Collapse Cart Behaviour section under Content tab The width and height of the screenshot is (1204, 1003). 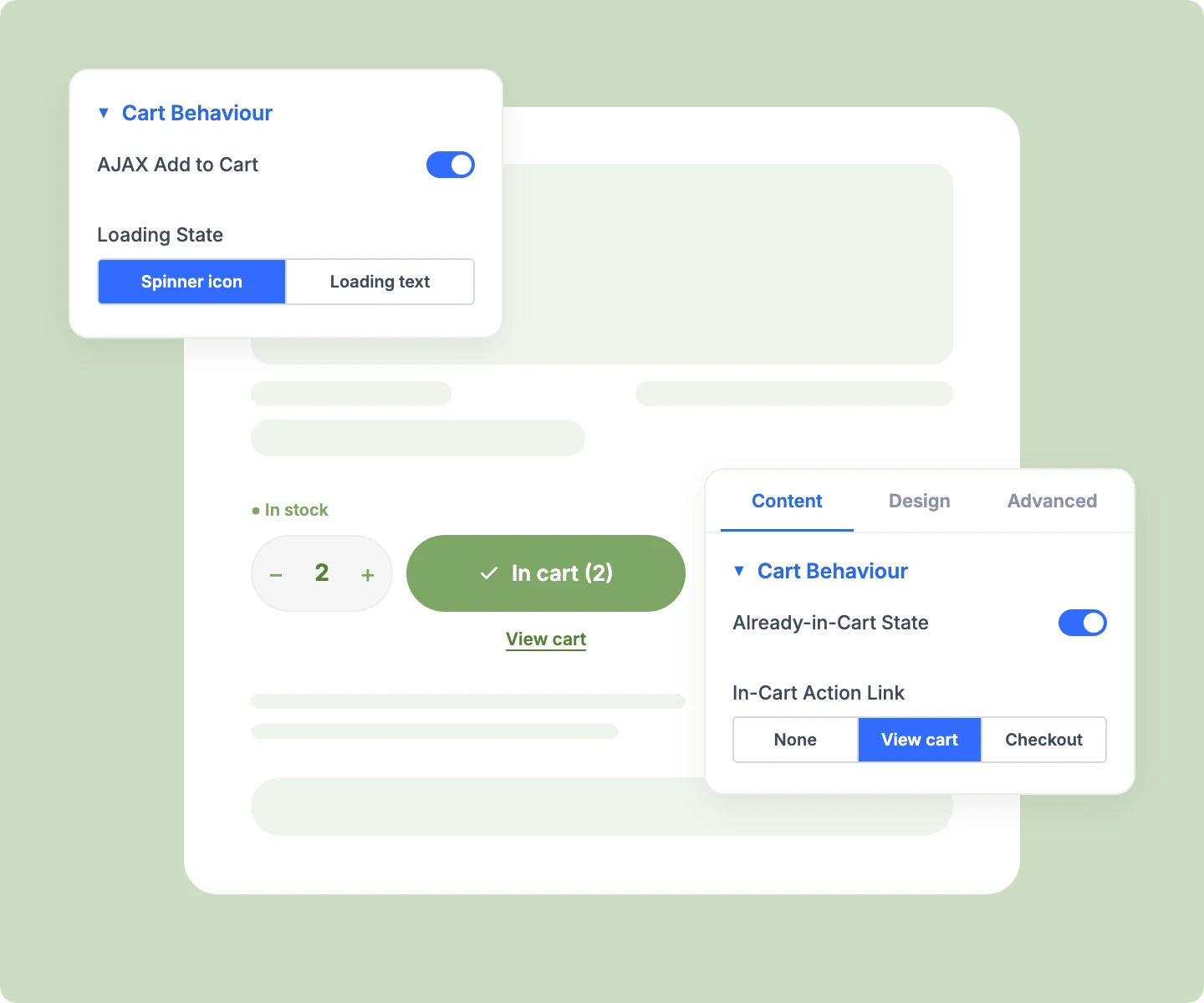821,571
